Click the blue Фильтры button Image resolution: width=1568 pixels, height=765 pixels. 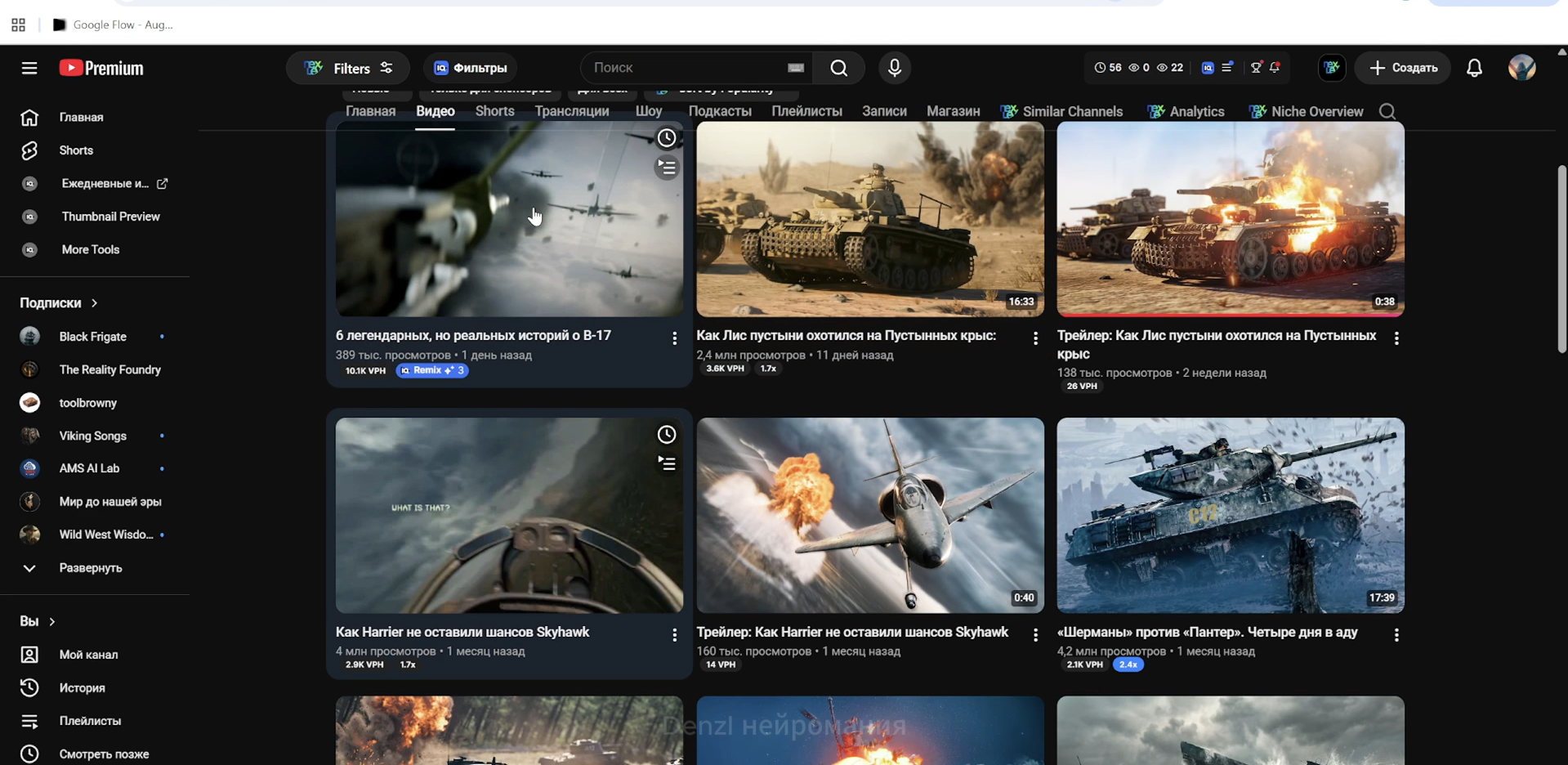470,68
